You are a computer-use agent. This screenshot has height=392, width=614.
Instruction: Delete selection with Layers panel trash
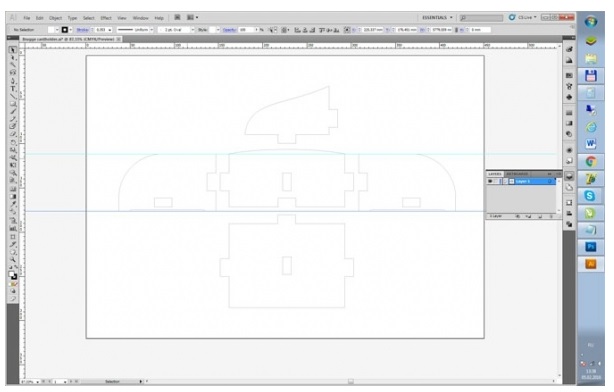(x=551, y=216)
